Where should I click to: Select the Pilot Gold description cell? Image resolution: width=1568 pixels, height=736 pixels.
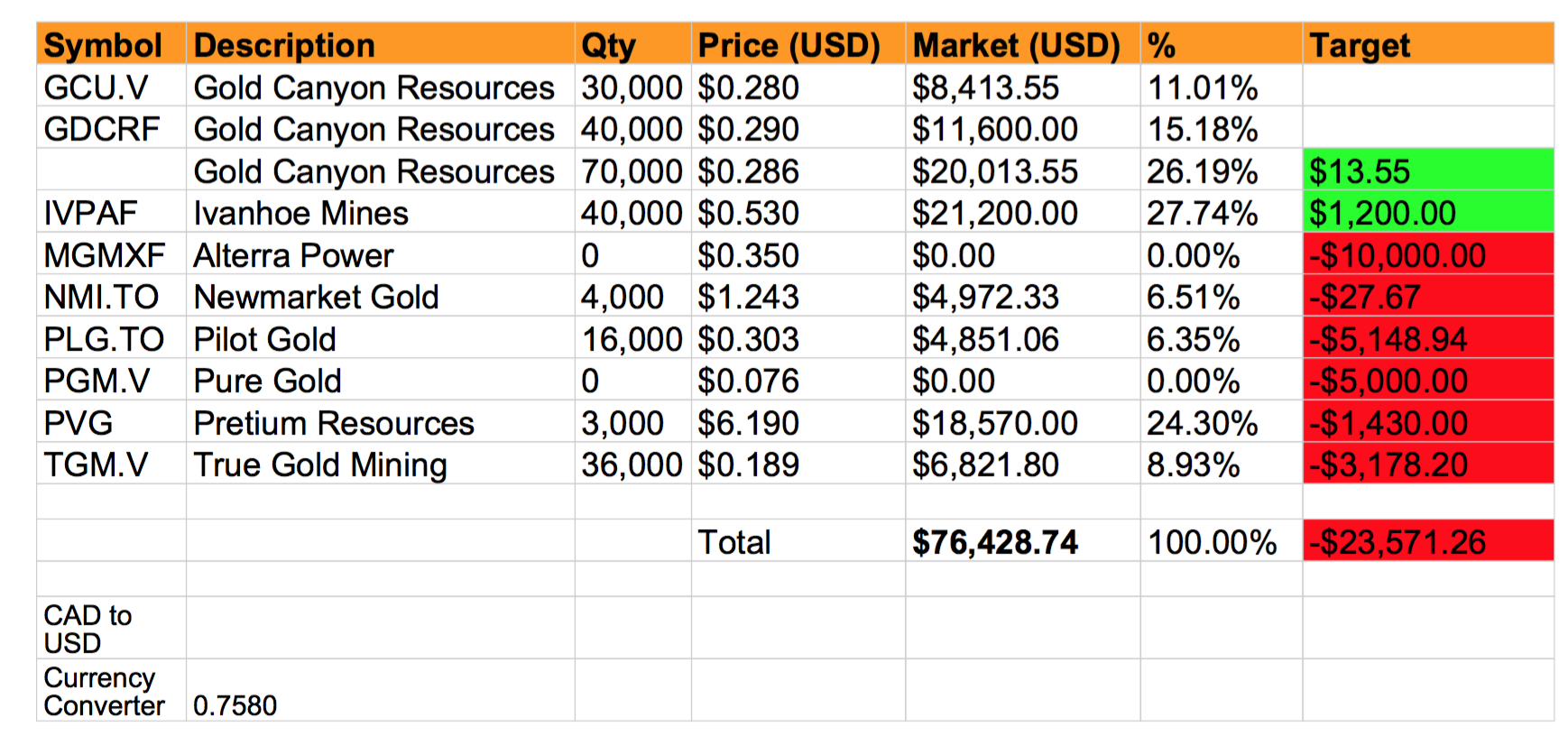pos(380,337)
